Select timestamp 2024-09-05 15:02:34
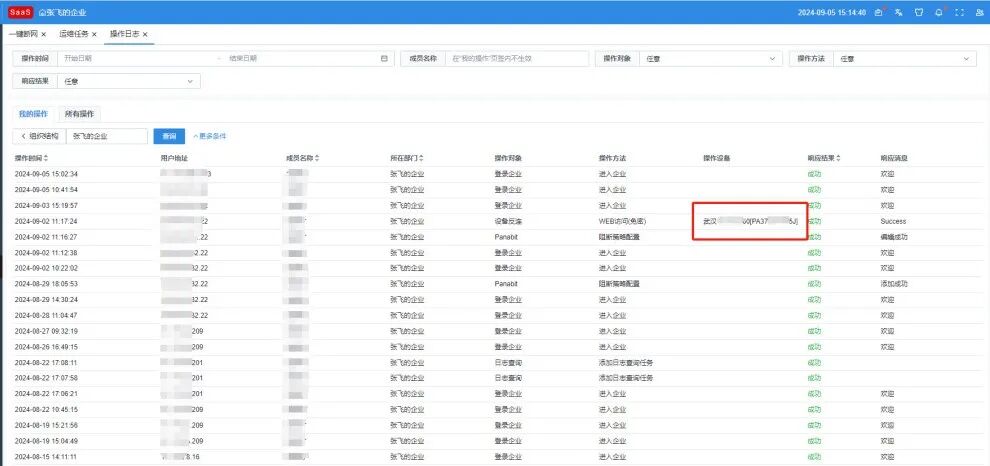The width and height of the screenshot is (990, 466). [46, 174]
